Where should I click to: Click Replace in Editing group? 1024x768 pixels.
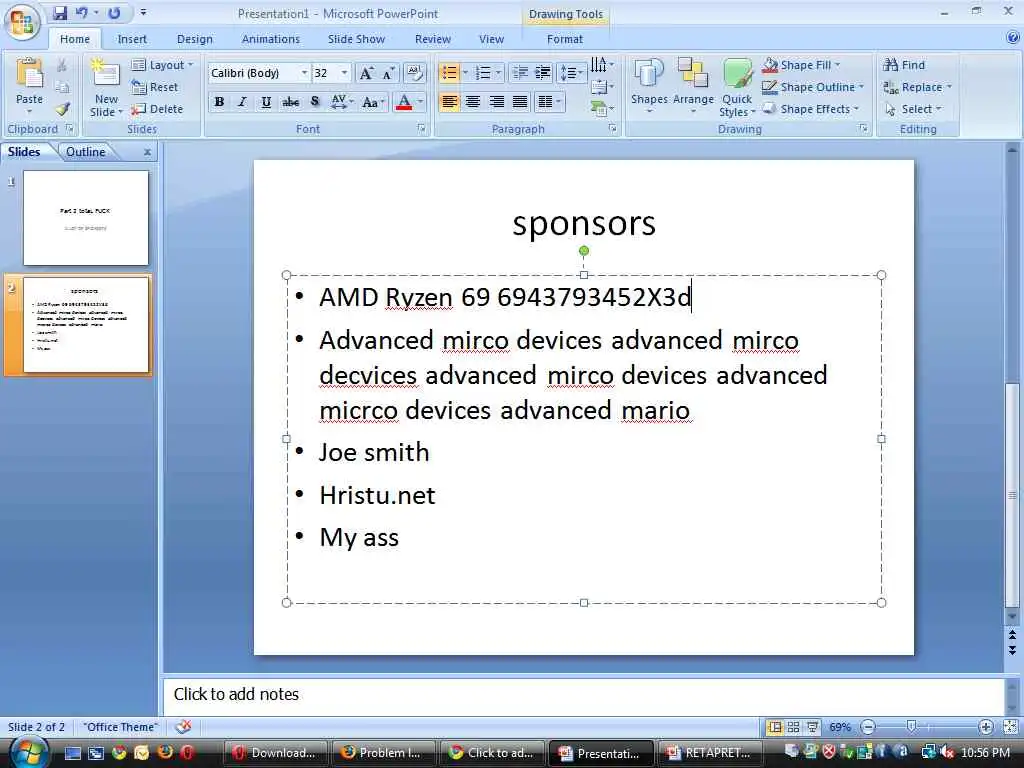tap(918, 87)
